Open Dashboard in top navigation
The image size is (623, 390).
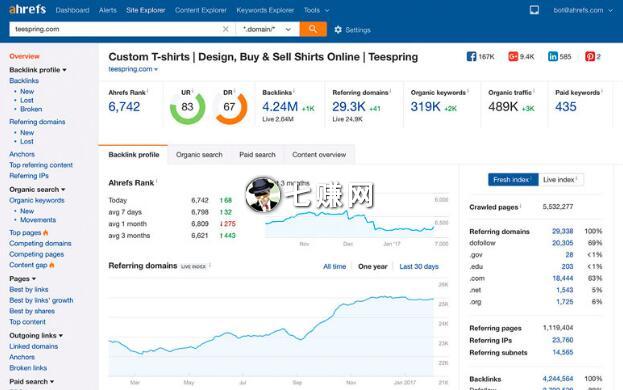(x=72, y=10)
